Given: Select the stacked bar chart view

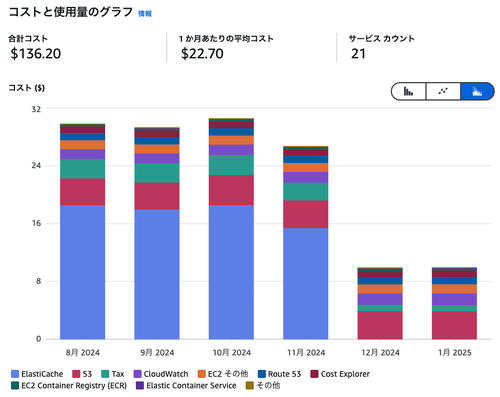Looking at the screenshot, I should [477, 91].
